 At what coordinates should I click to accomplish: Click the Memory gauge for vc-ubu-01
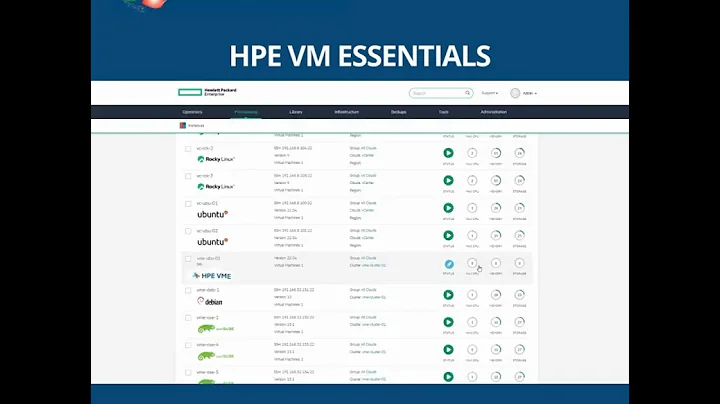click(x=496, y=208)
